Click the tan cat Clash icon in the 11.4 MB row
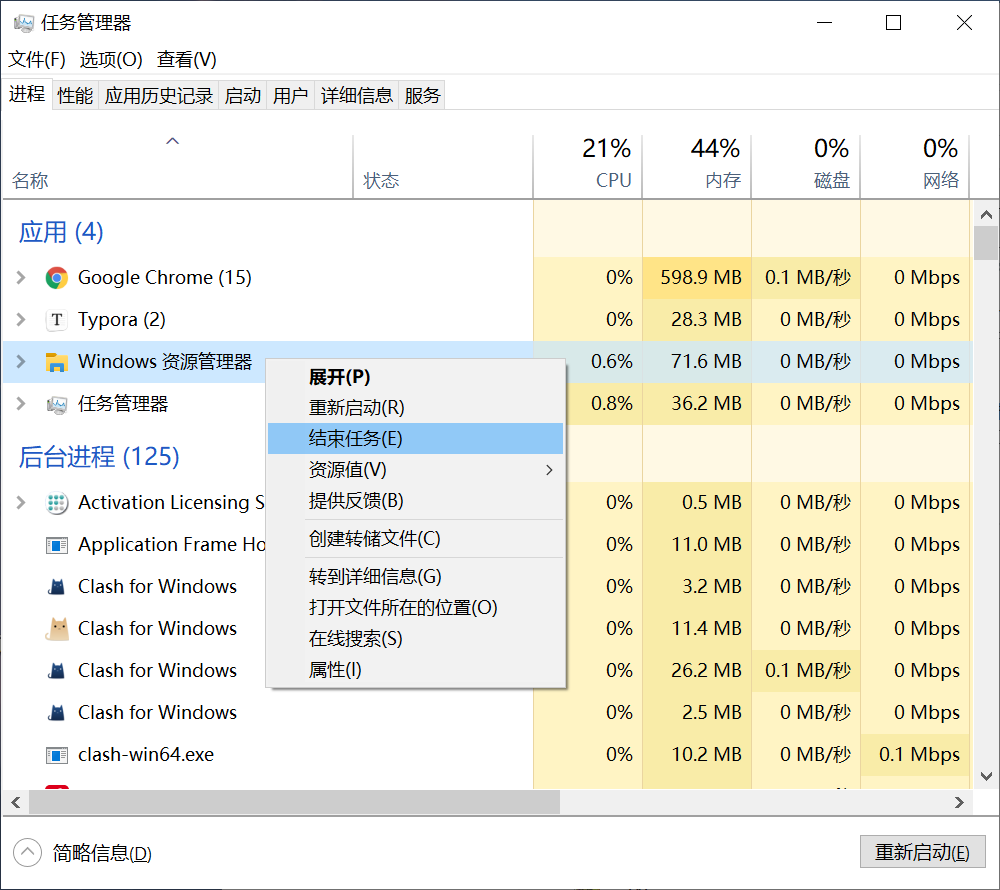Viewport: 1000px width, 890px height. 57,629
